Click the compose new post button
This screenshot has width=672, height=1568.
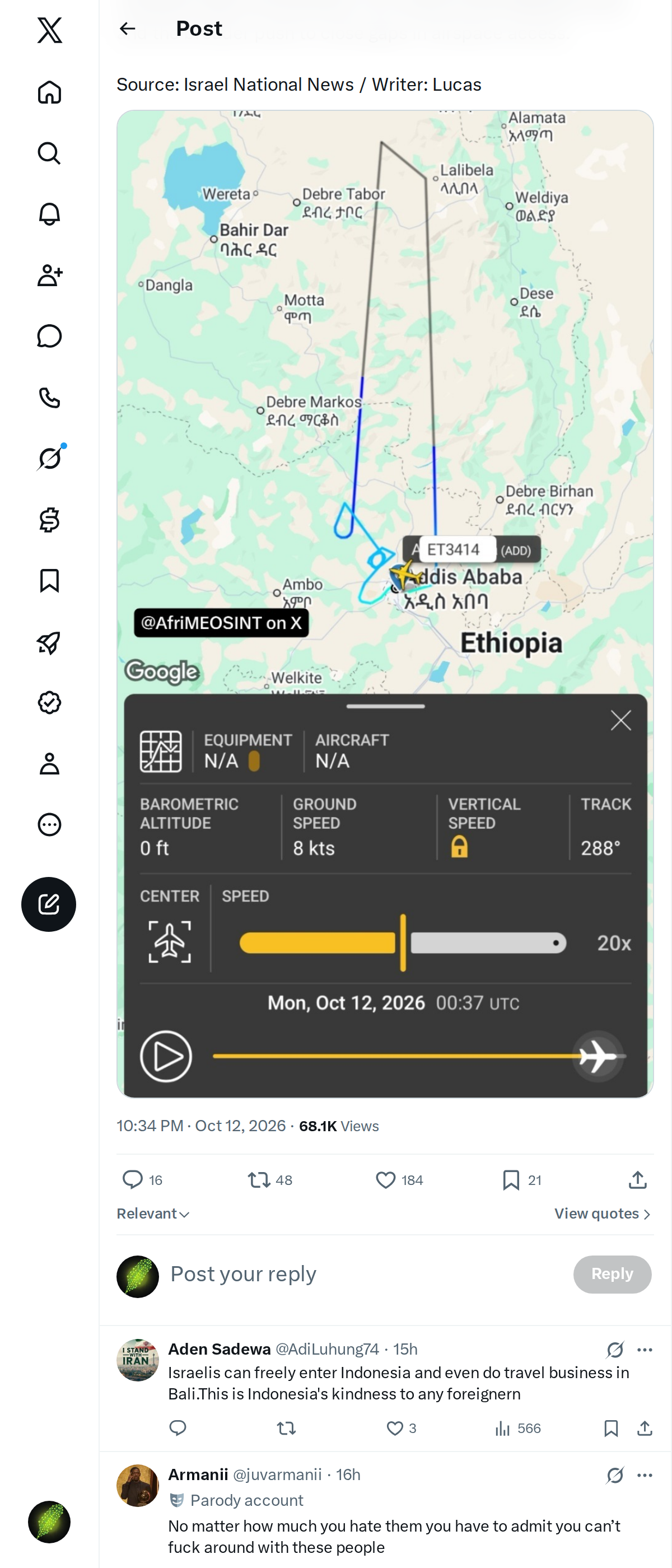49,904
